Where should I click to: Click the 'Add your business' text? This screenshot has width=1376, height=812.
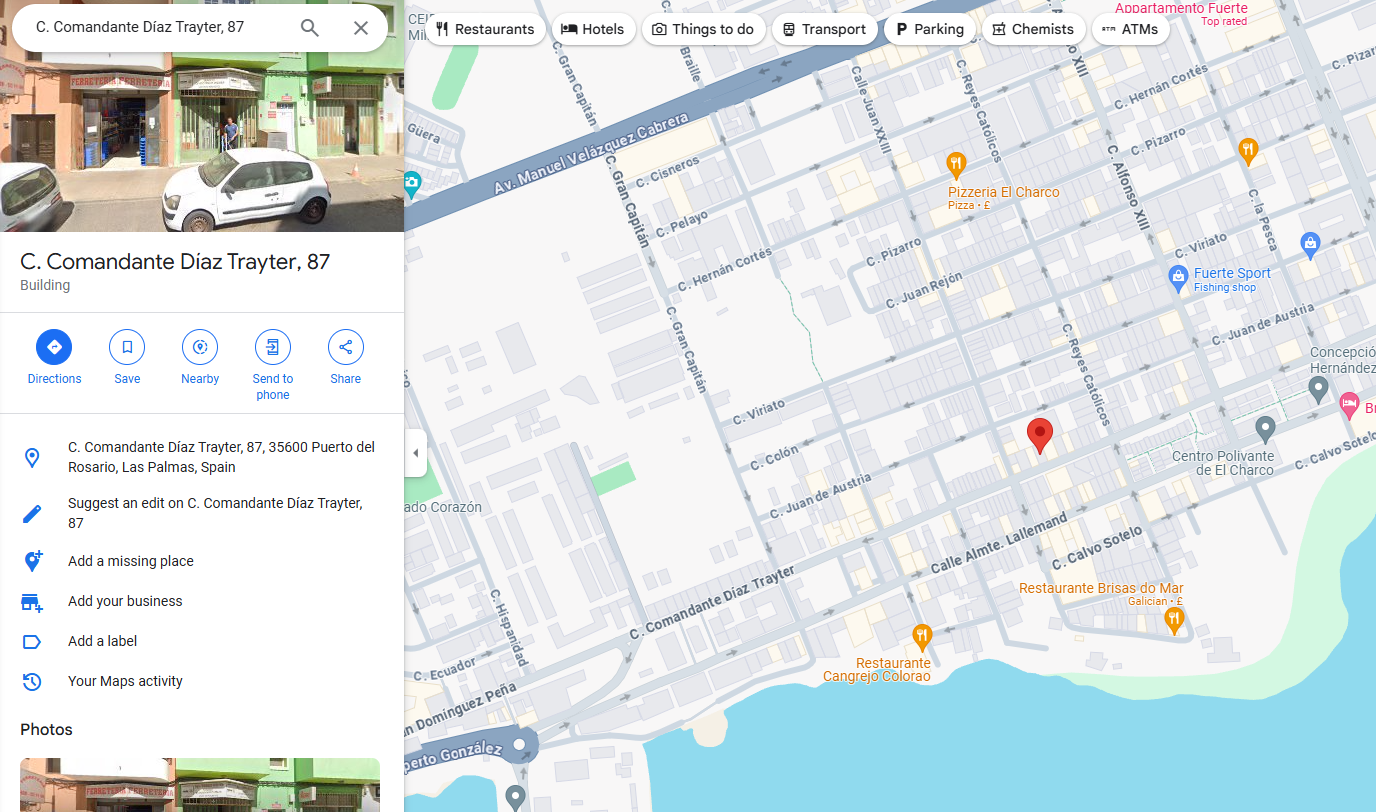[x=125, y=601]
